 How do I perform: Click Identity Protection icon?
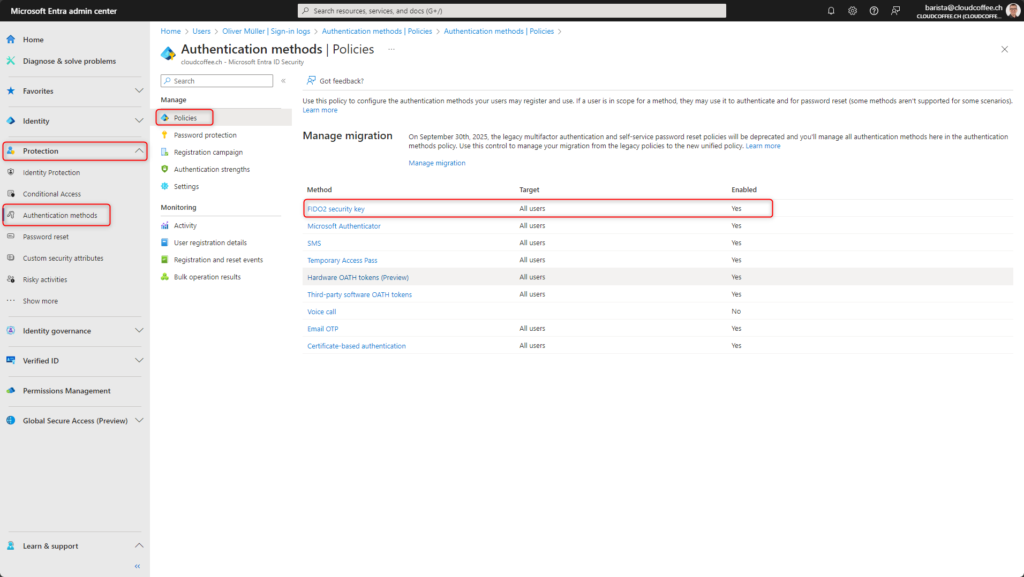point(10,172)
